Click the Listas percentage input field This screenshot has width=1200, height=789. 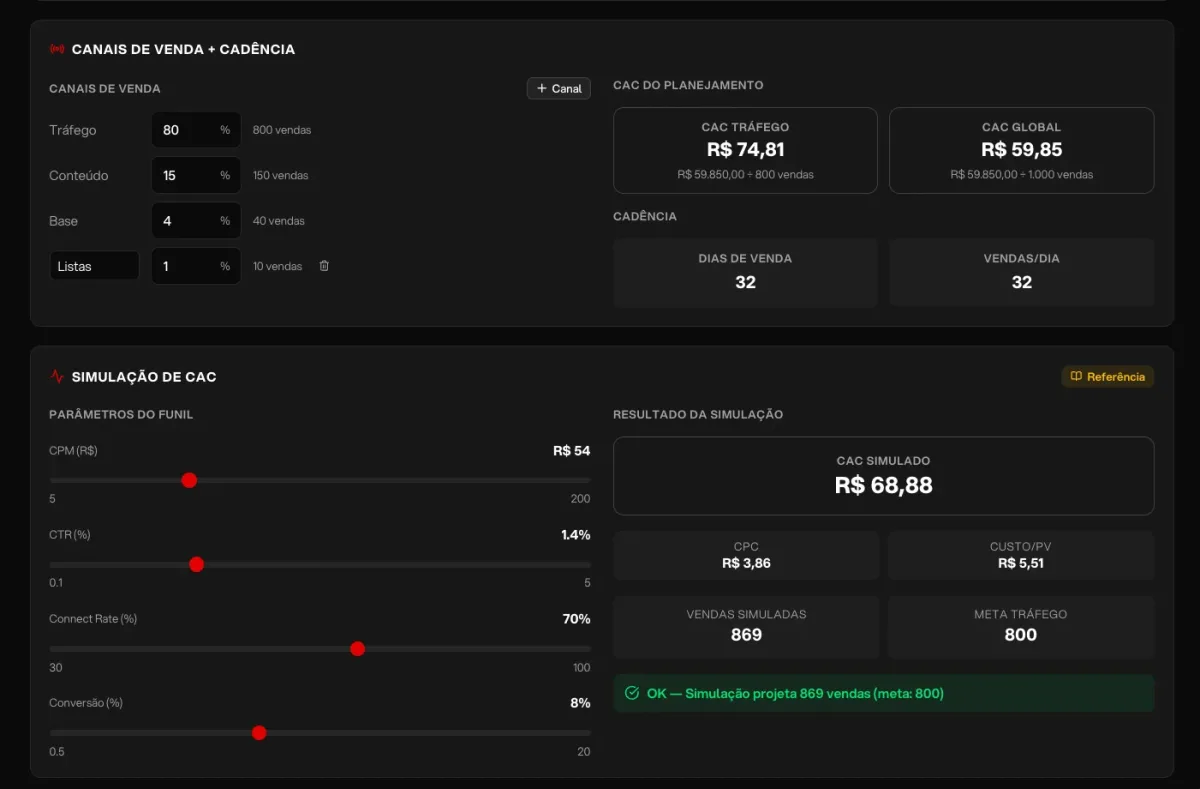196,266
